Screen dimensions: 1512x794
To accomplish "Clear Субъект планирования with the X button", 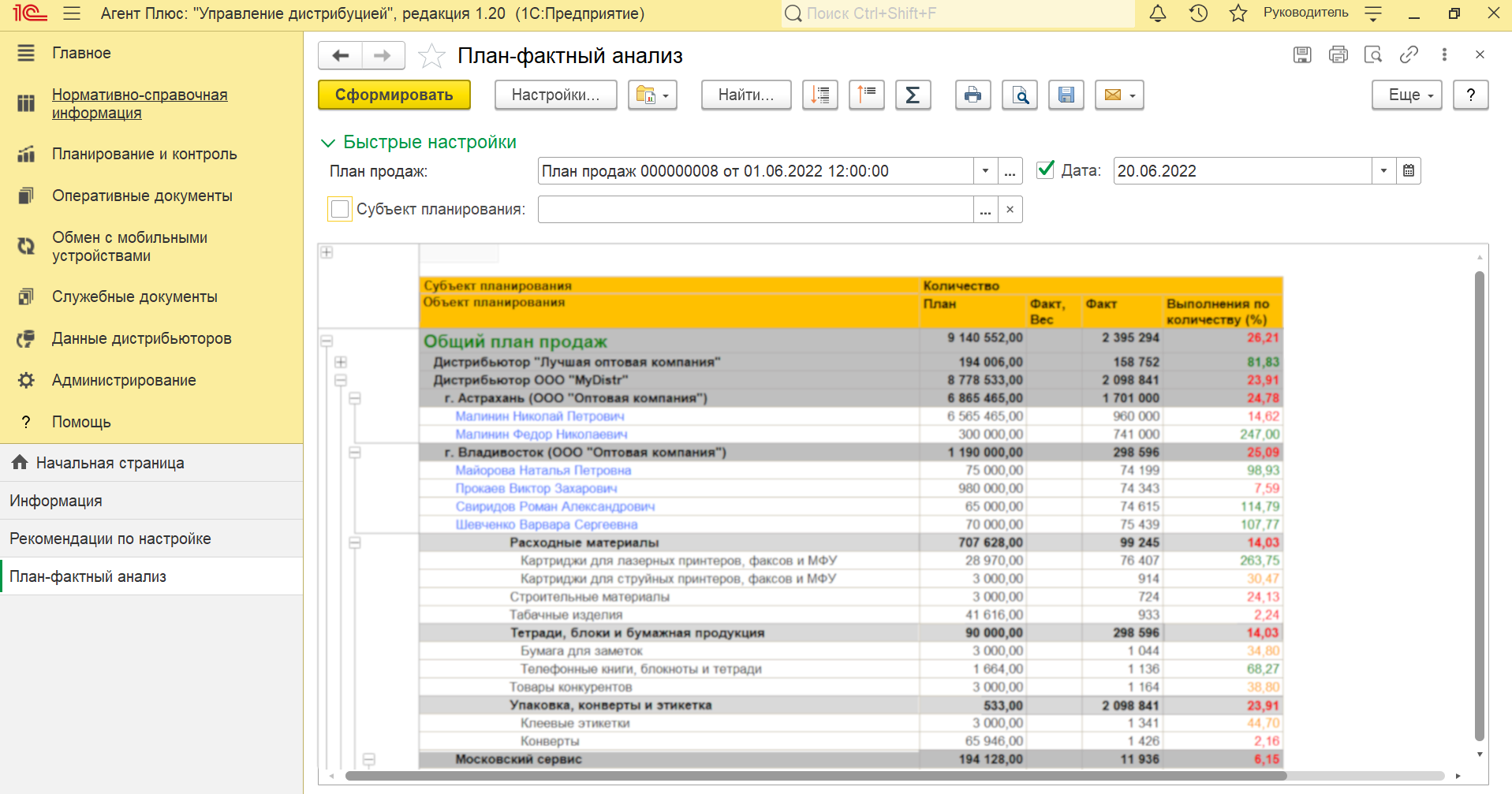I will (1010, 210).
